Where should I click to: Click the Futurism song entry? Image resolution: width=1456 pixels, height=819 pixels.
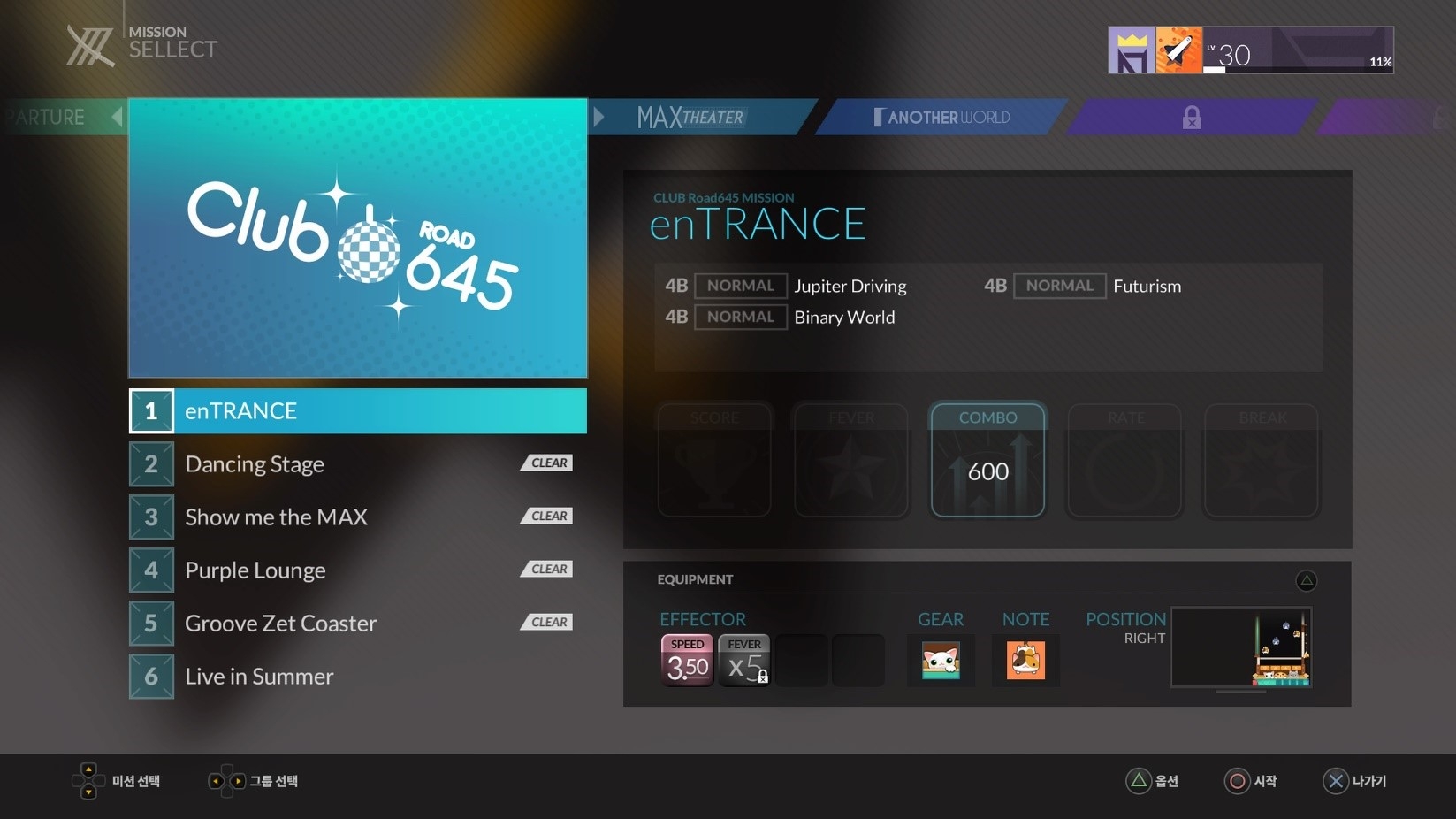coord(1083,286)
